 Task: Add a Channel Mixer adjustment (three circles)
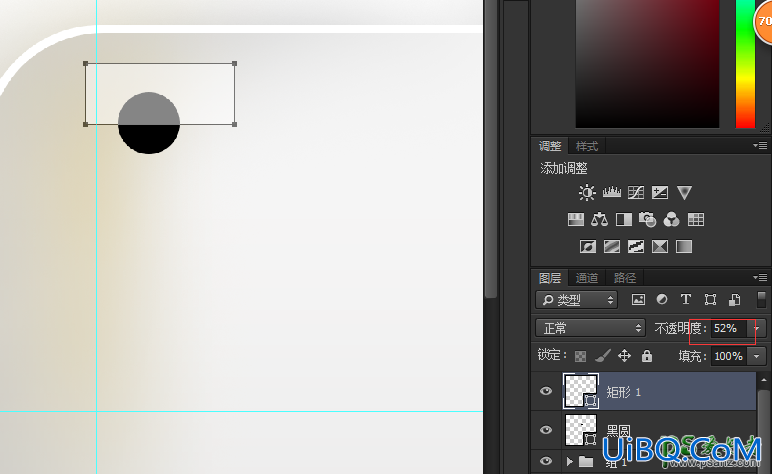(x=672, y=220)
